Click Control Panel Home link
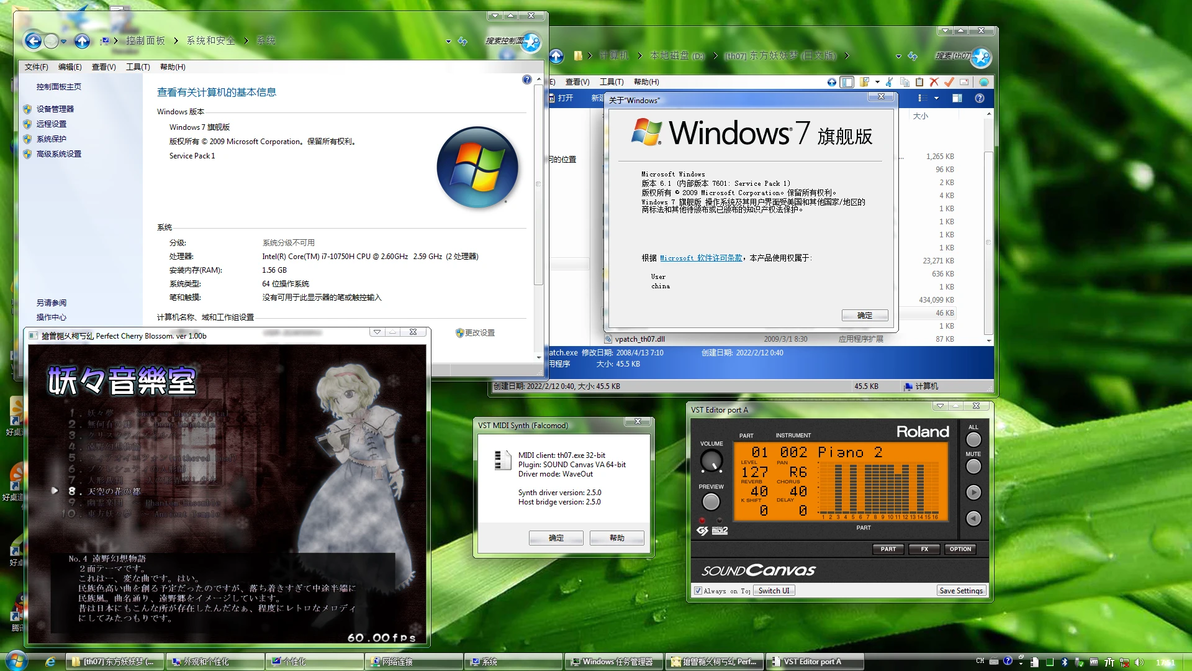1192x671 pixels. coord(59,87)
